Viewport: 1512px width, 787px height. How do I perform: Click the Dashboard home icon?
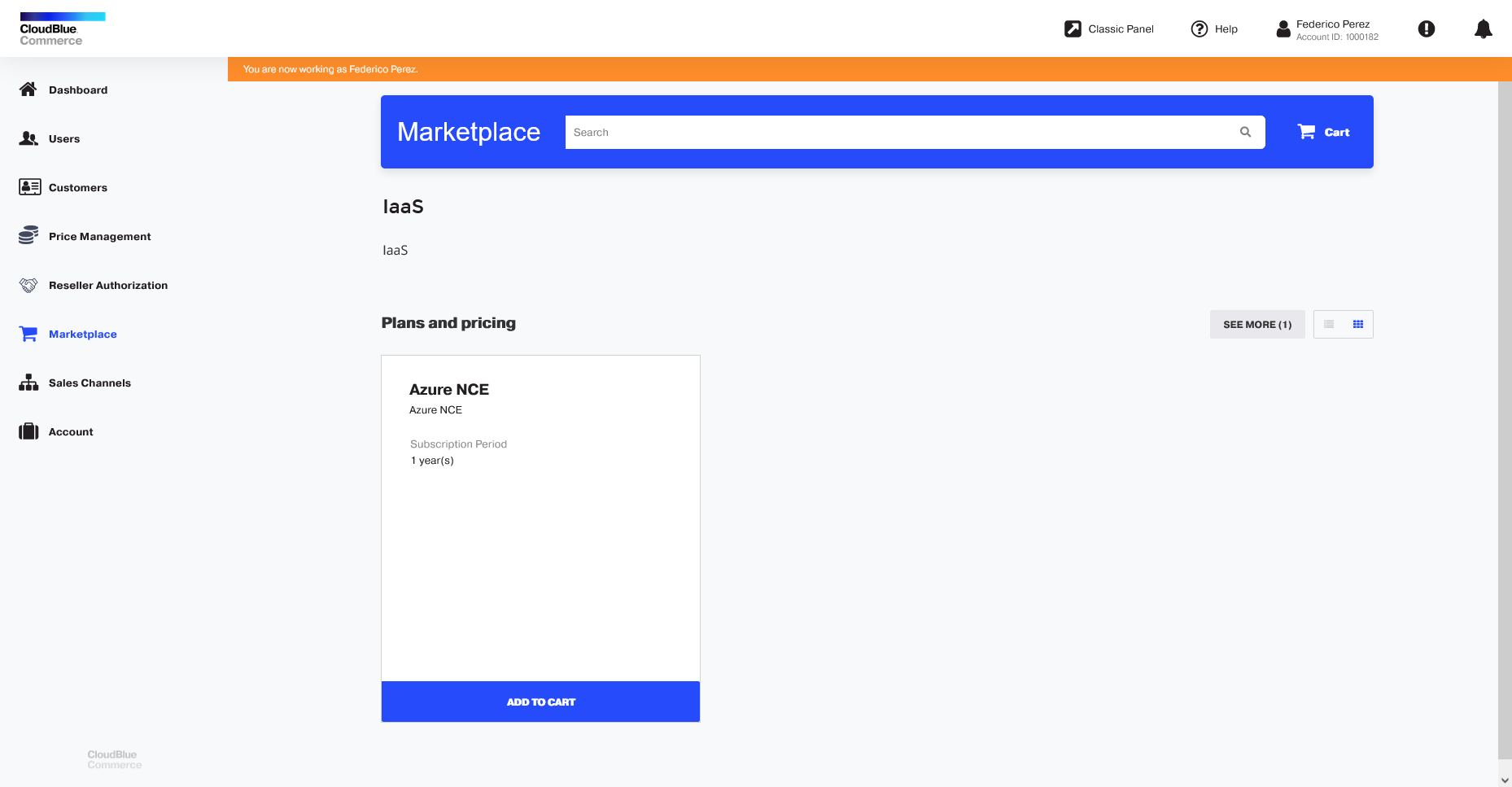click(28, 90)
